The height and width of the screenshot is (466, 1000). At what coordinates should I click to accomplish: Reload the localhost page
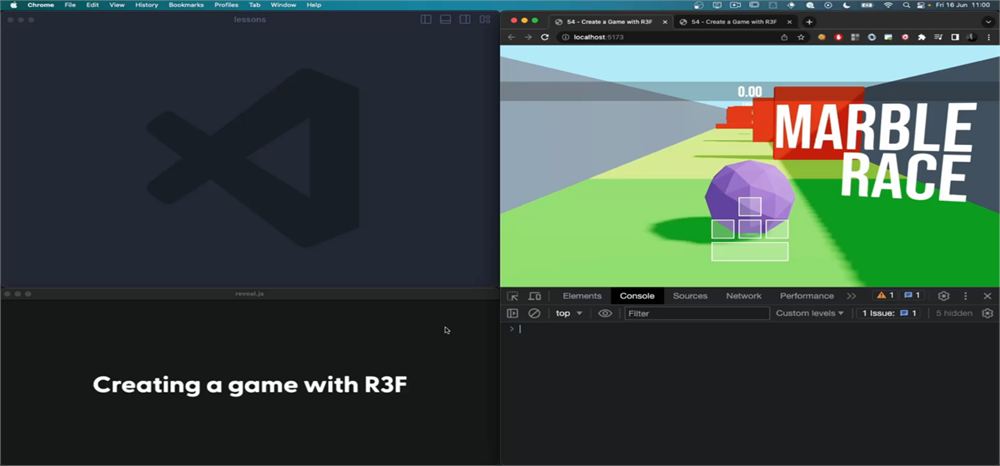click(545, 37)
